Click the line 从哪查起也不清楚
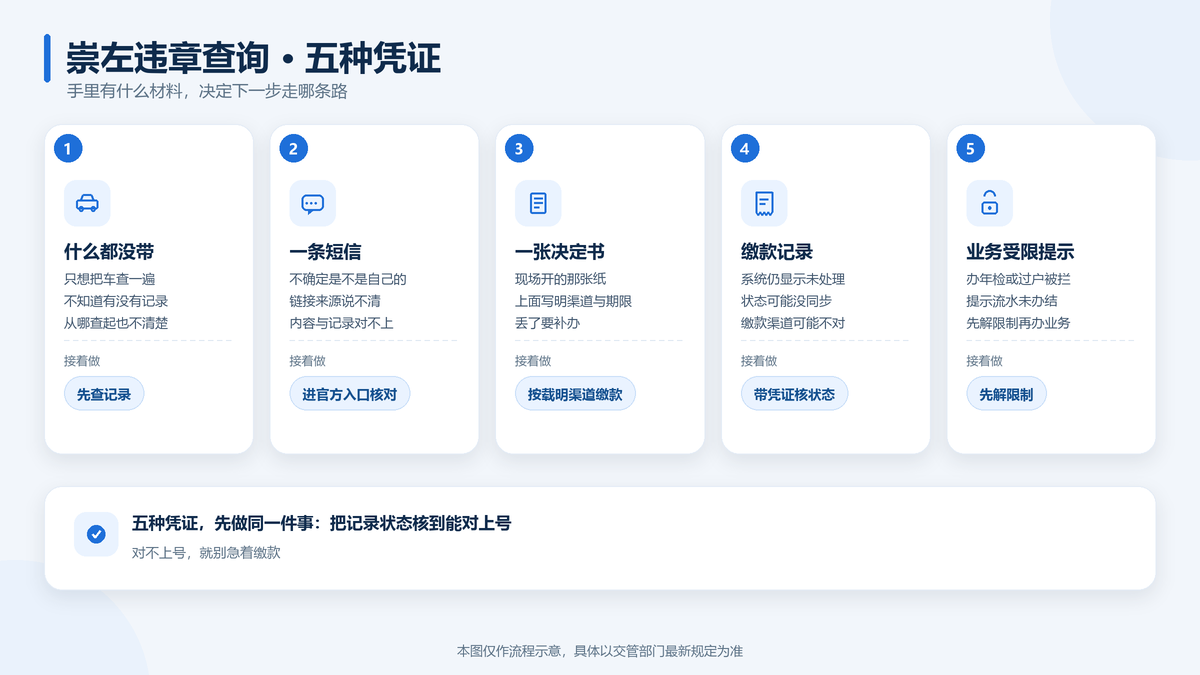Viewport: 1200px width, 675px height. click(x=116, y=323)
